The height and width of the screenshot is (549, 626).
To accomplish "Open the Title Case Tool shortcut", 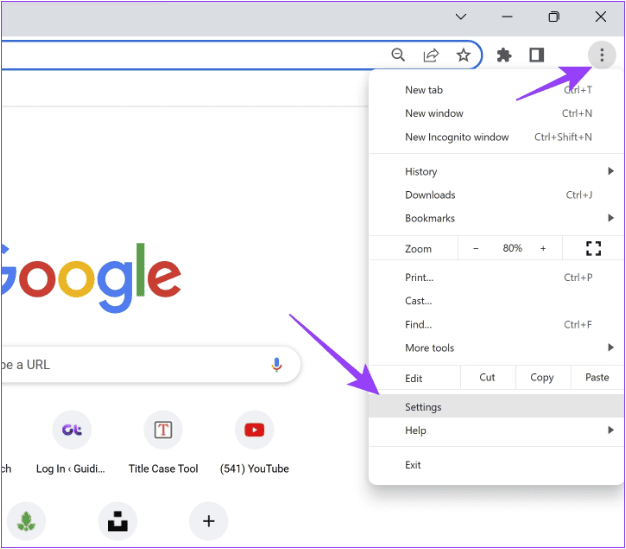I will coord(163,430).
